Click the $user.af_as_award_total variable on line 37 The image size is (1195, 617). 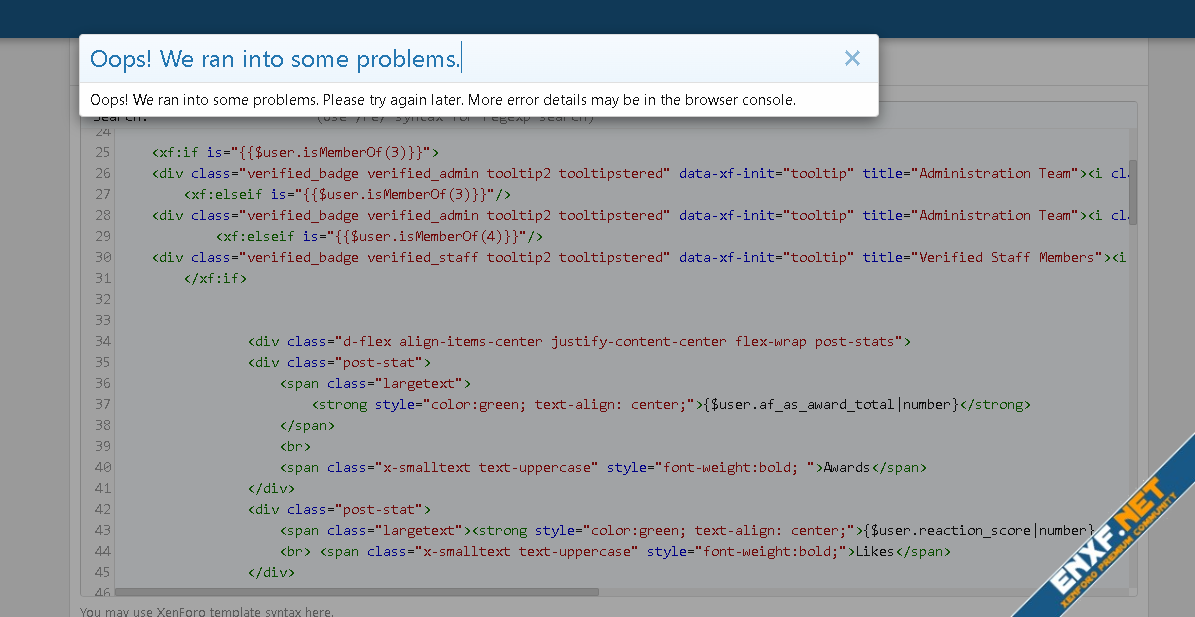click(x=800, y=404)
